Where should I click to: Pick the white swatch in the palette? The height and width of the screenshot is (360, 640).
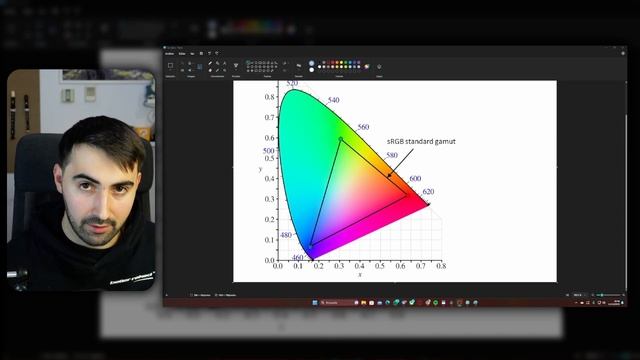click(320, 67)
